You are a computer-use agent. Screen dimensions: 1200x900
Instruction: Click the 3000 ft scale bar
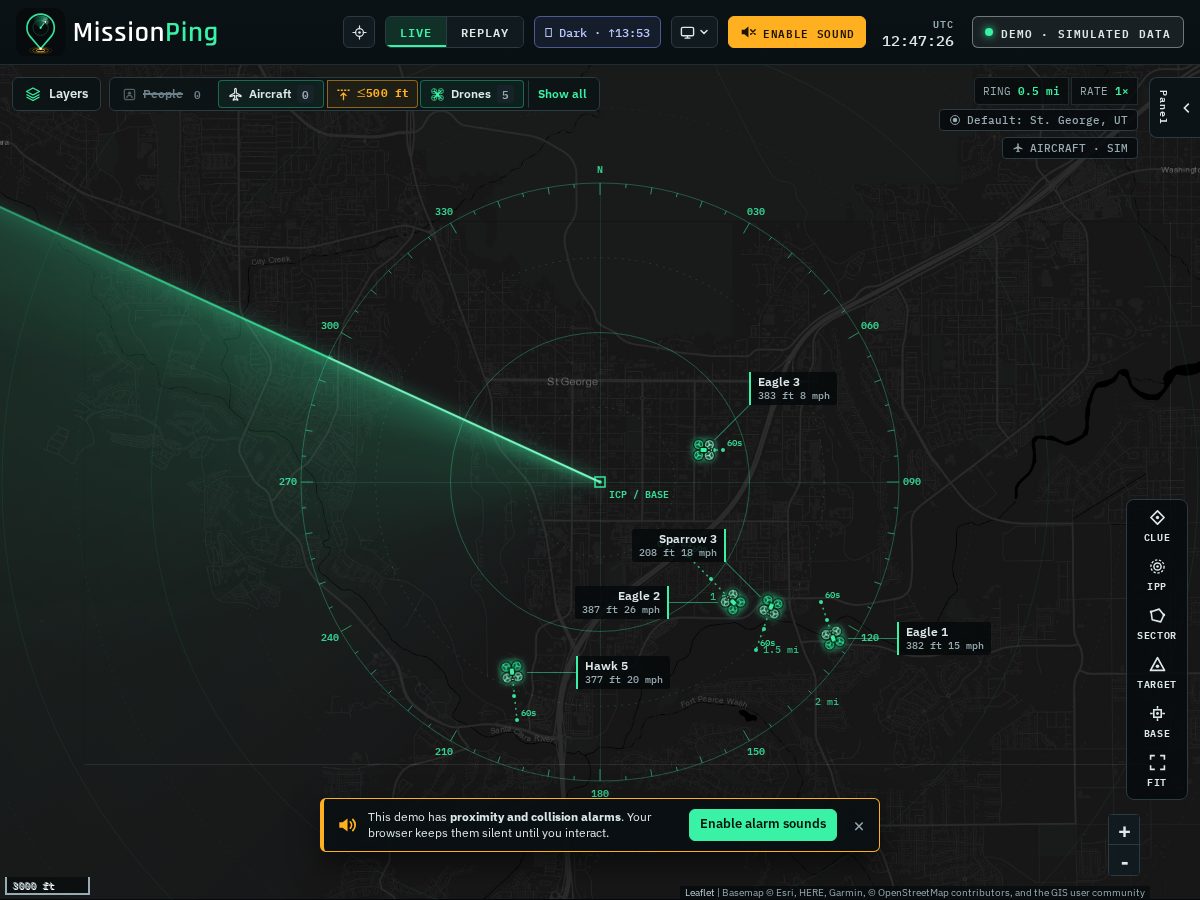tap(47, 886)
